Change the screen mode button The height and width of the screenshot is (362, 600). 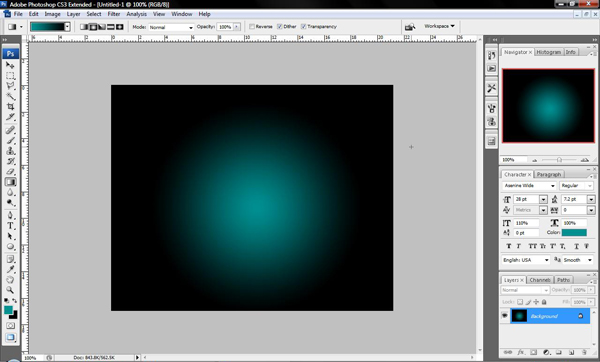click(x=10, y=338)
